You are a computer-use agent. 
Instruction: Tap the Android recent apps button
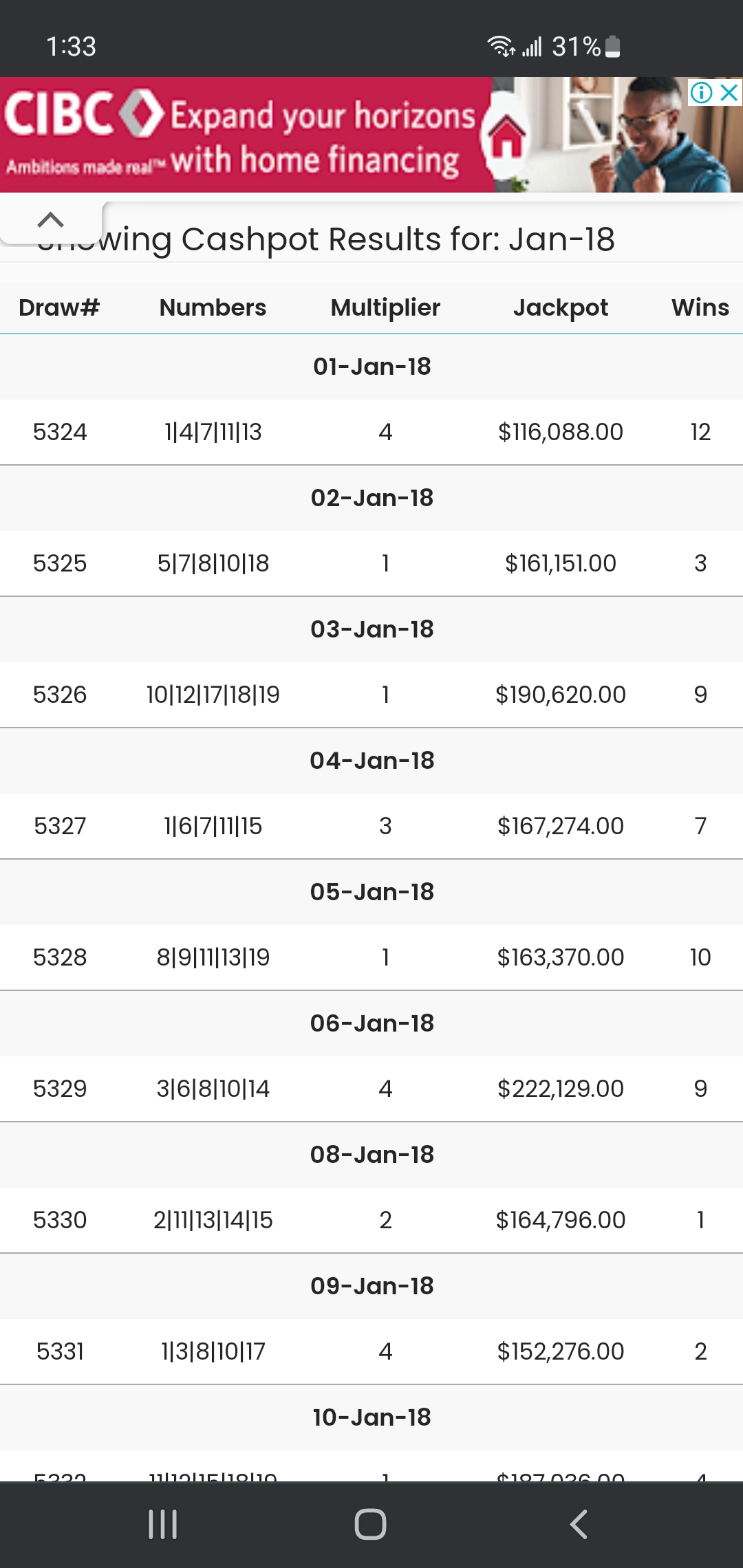(x=163, y=1525)
